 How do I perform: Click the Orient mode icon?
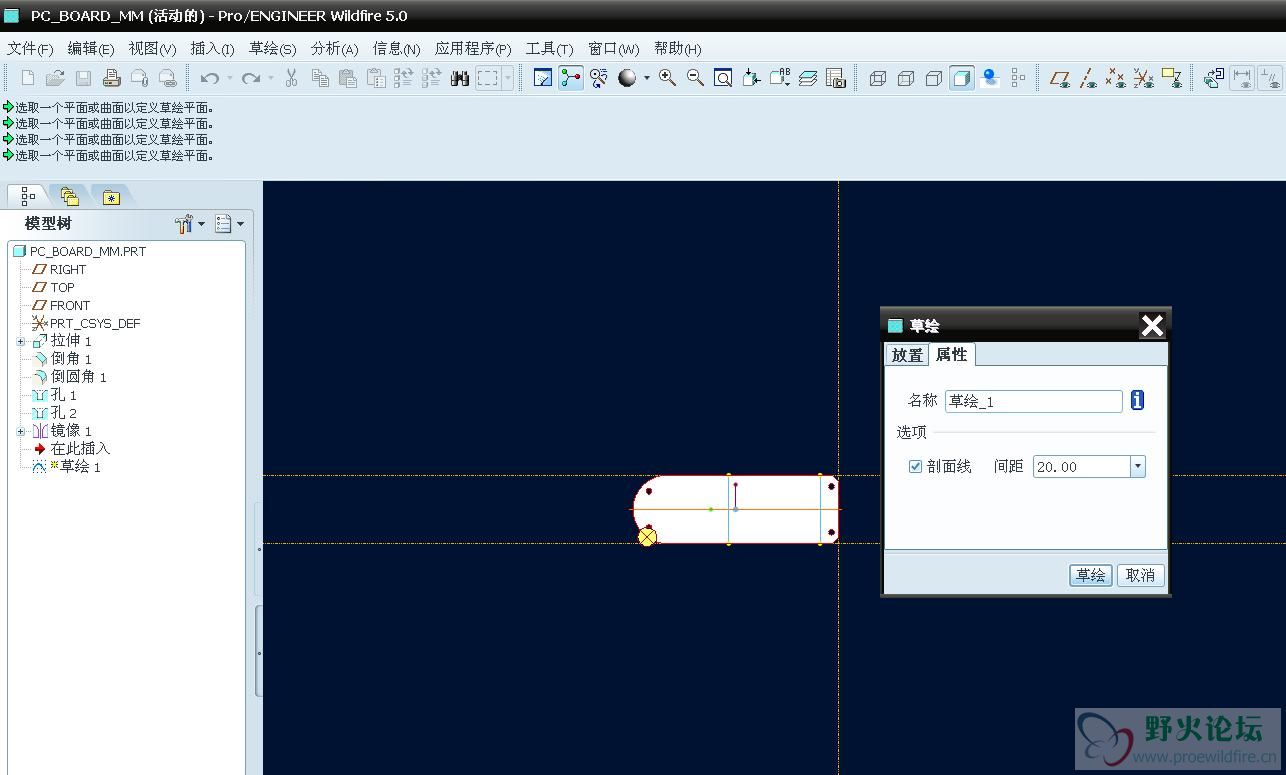pos(599,78)
